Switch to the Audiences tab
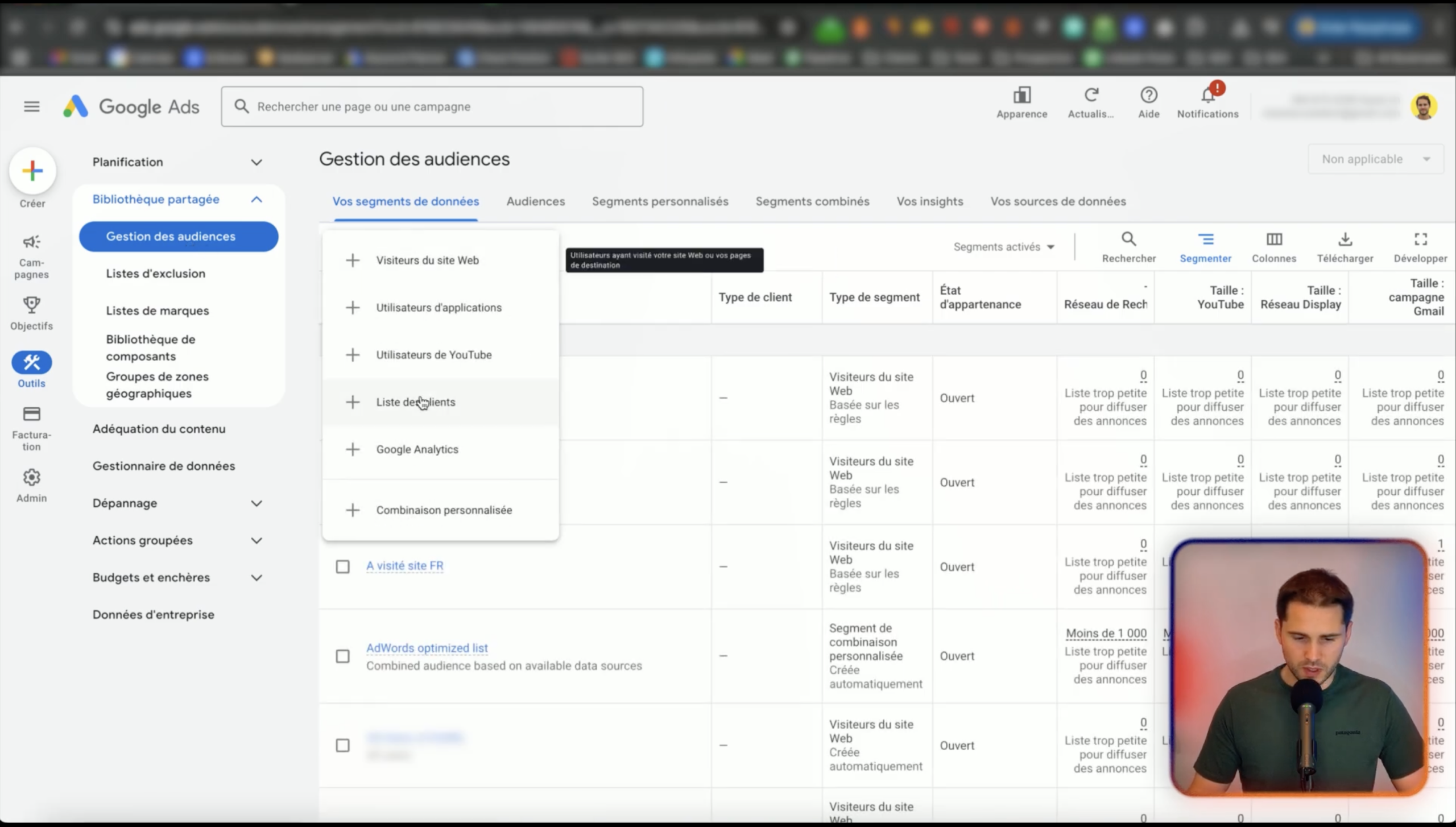 pyautogui.click(x=536, y=201)
